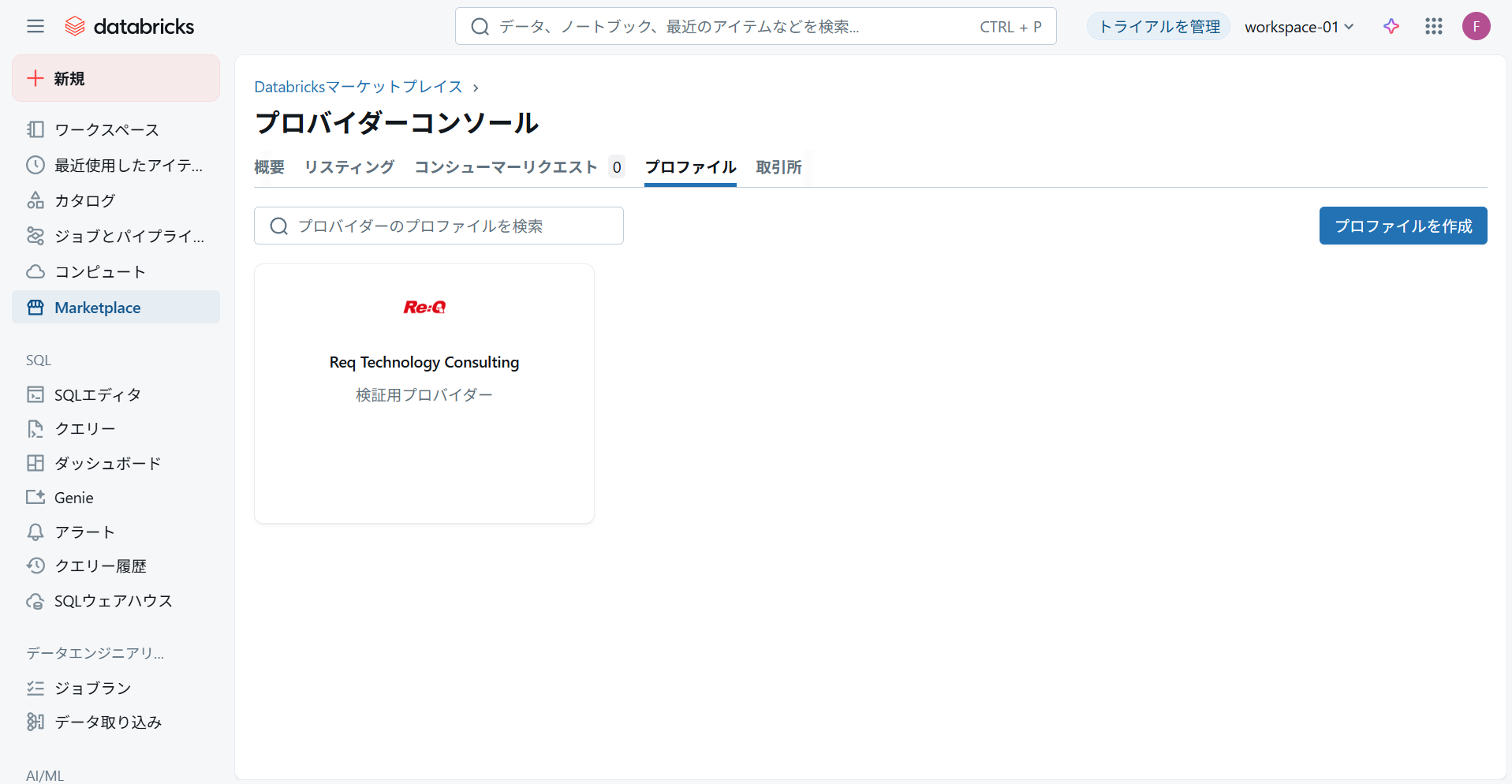This screenshot has width=1512, height=784.
Task: Open カタログ in the sidebar
Action: (x=84, y=201)
